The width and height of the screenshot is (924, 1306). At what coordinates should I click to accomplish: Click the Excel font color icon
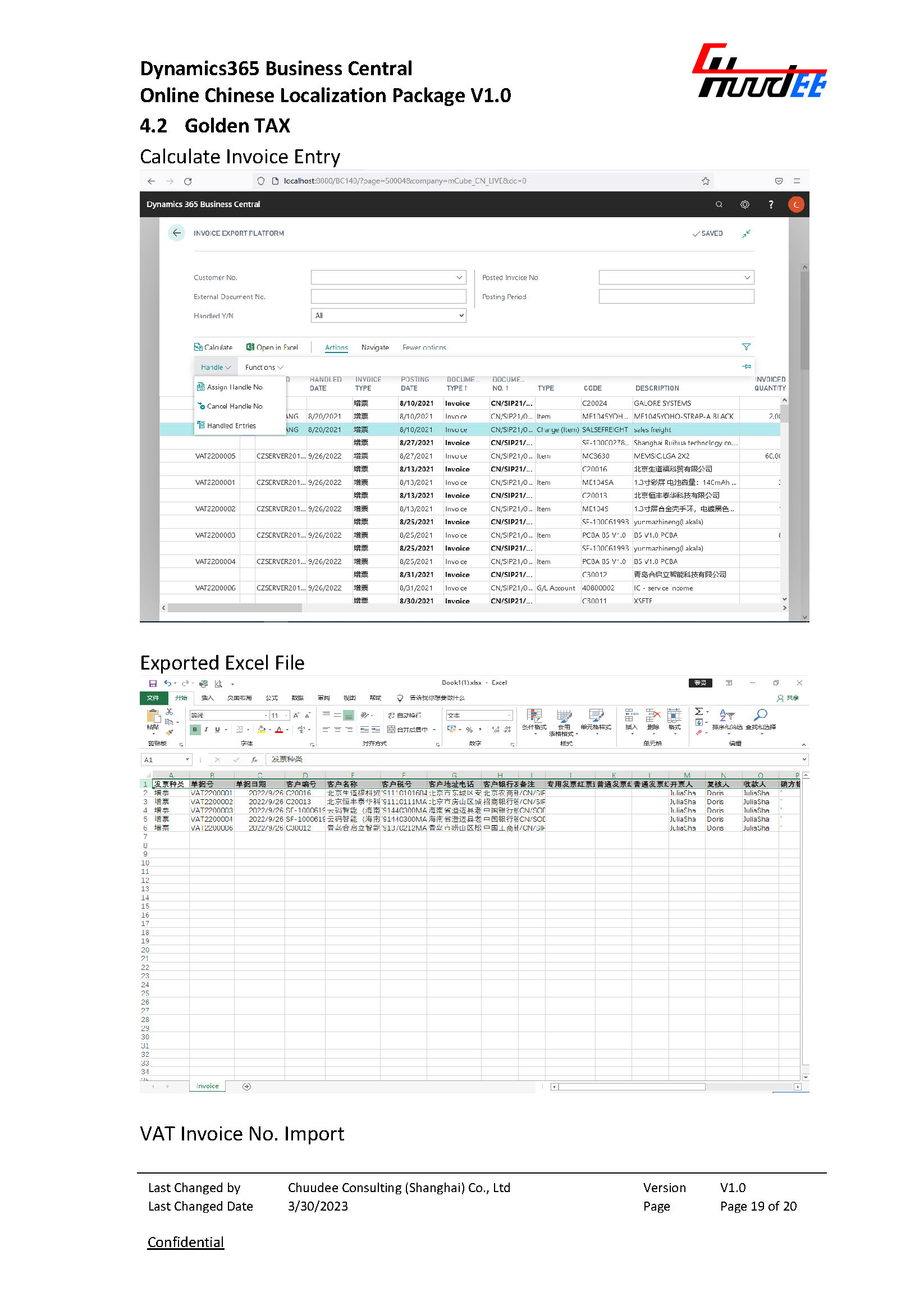pos(279,730)
